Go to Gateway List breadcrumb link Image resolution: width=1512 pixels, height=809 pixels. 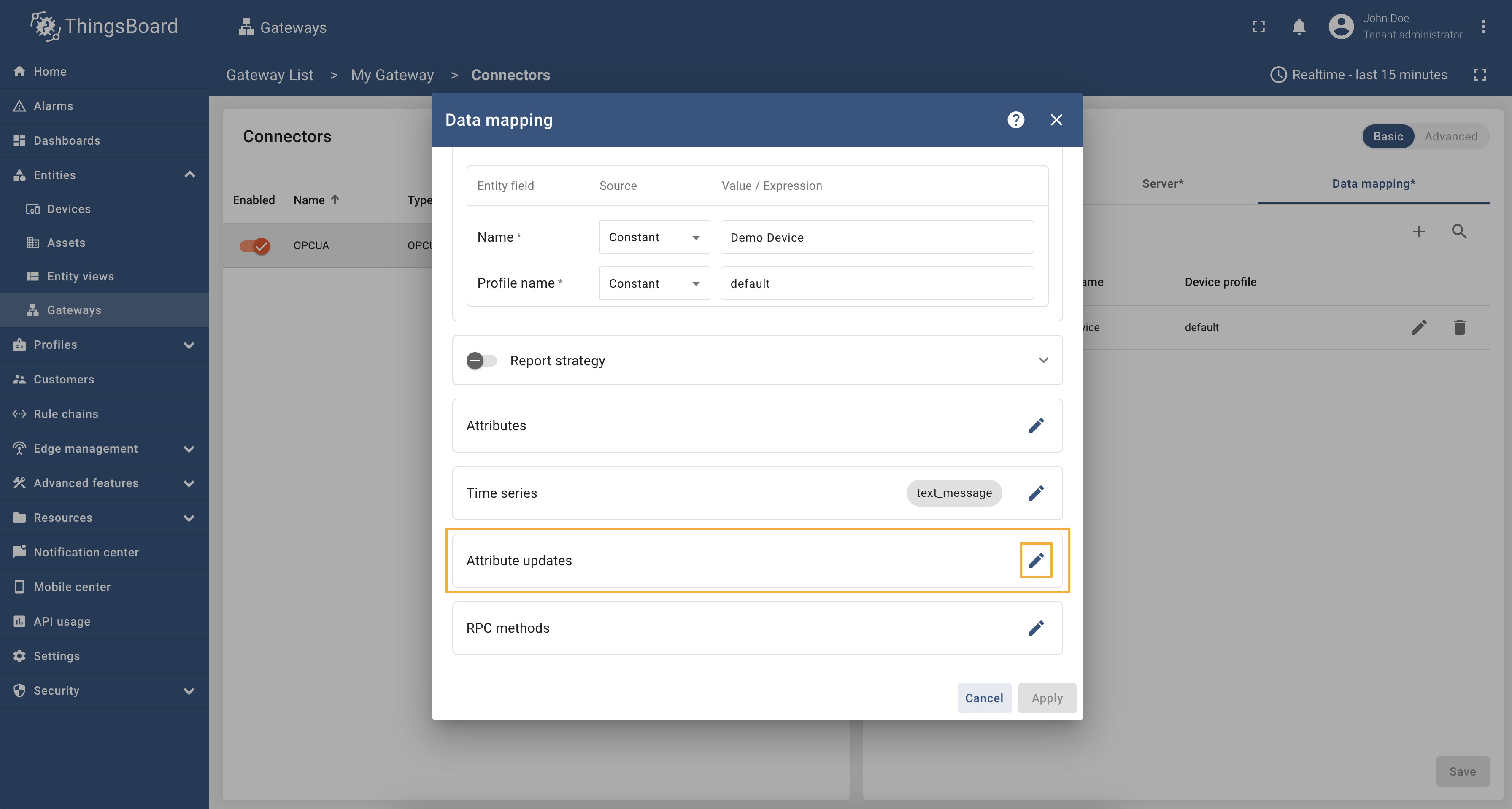click(x=270, y=75)
